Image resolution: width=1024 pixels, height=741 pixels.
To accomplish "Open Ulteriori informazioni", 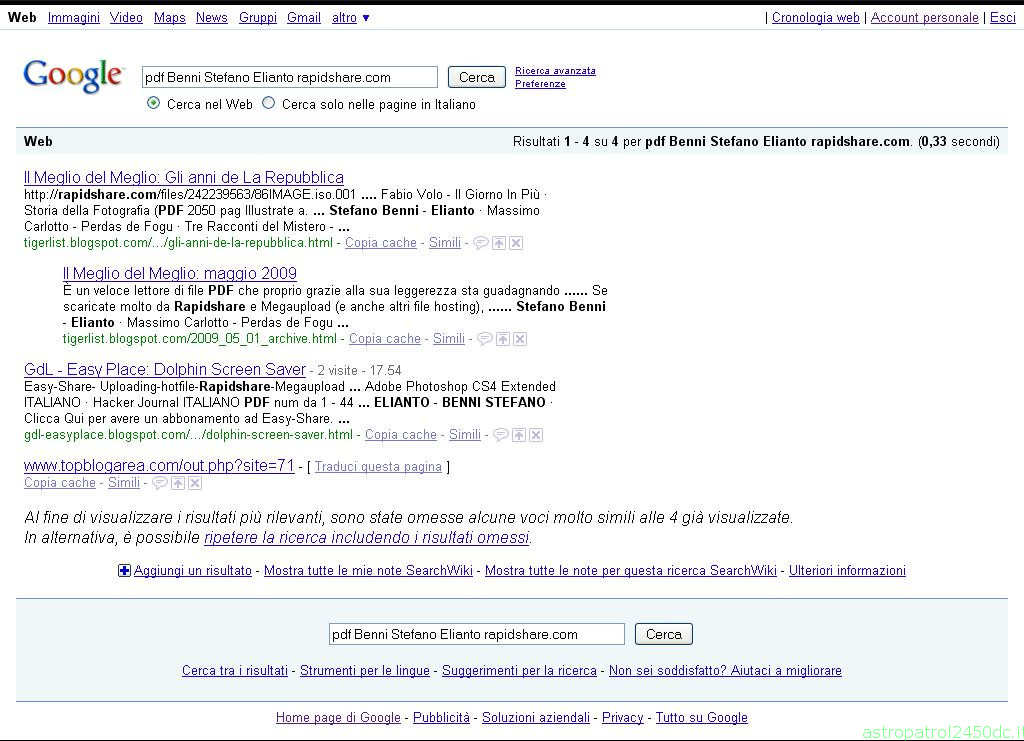I will pyautogui.click(x=847, y=571).
